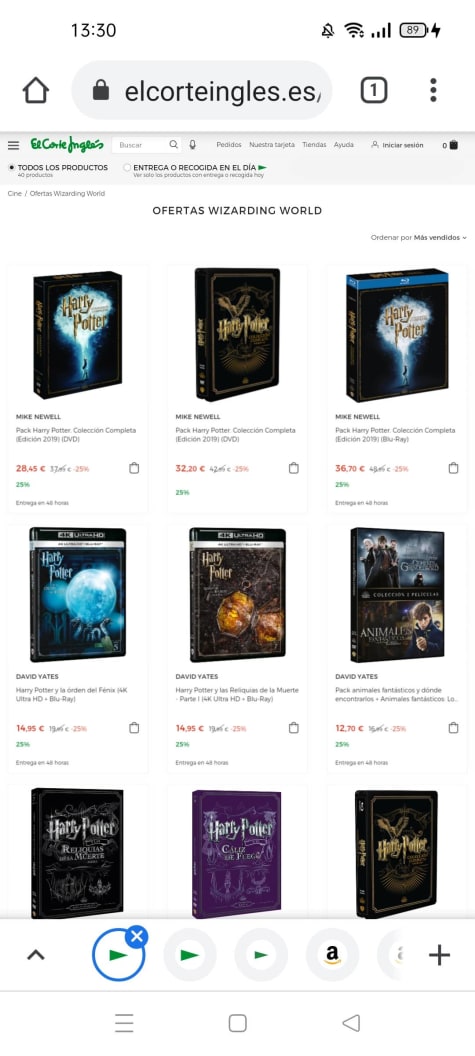Switch to the Amazon tab in tab strip

pyautogui.click(x=332, y=955)
